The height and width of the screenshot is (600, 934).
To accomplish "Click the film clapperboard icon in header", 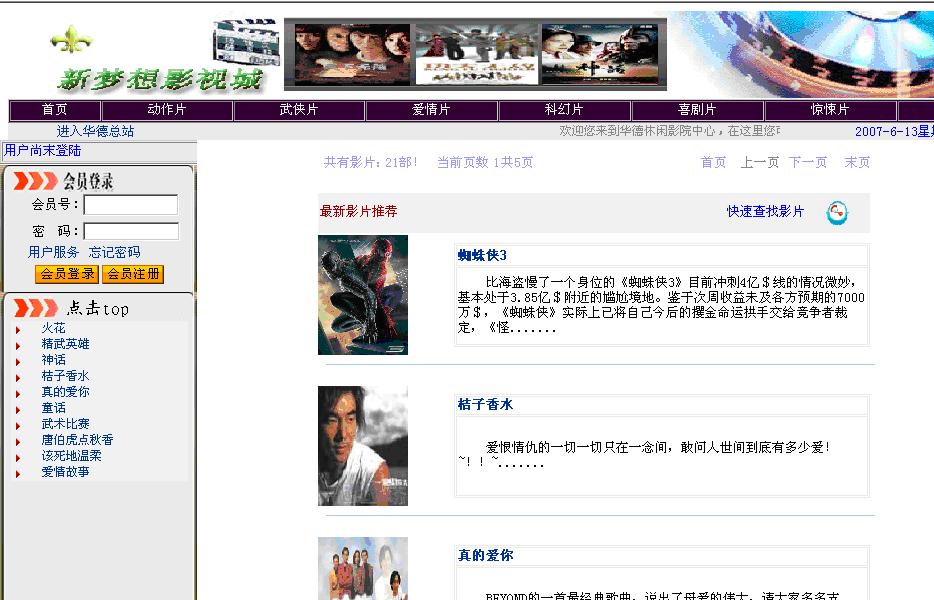I will point(247,43).
